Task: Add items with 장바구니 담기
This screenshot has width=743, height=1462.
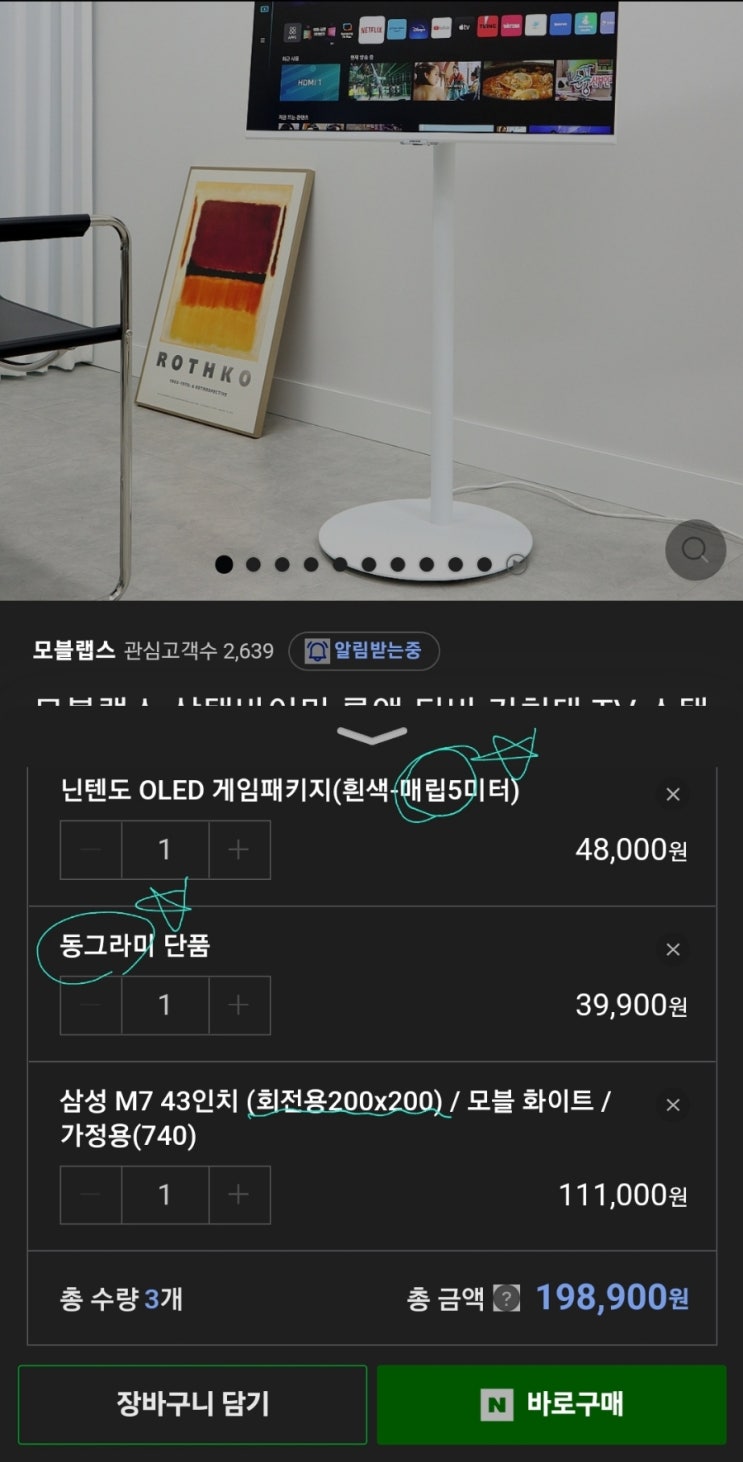Action: pos(192,1404)
